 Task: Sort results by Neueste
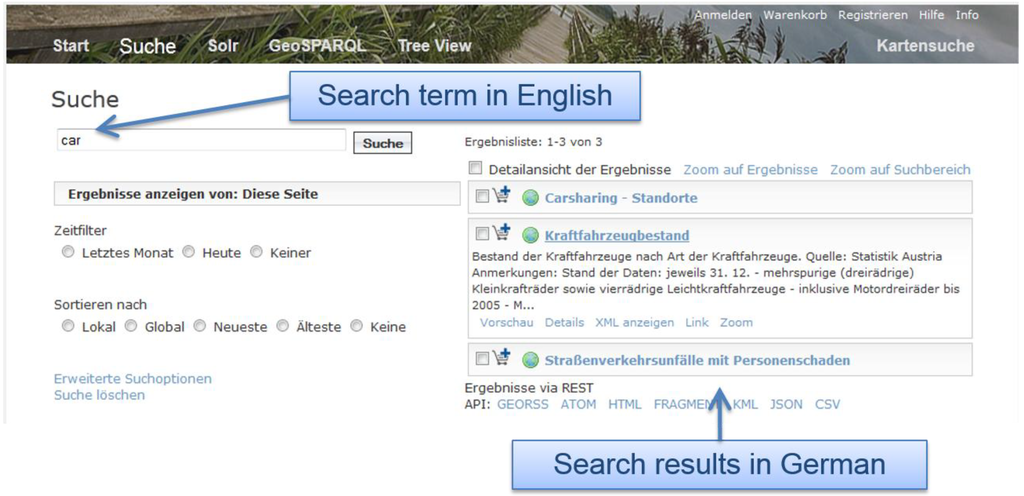200,326
